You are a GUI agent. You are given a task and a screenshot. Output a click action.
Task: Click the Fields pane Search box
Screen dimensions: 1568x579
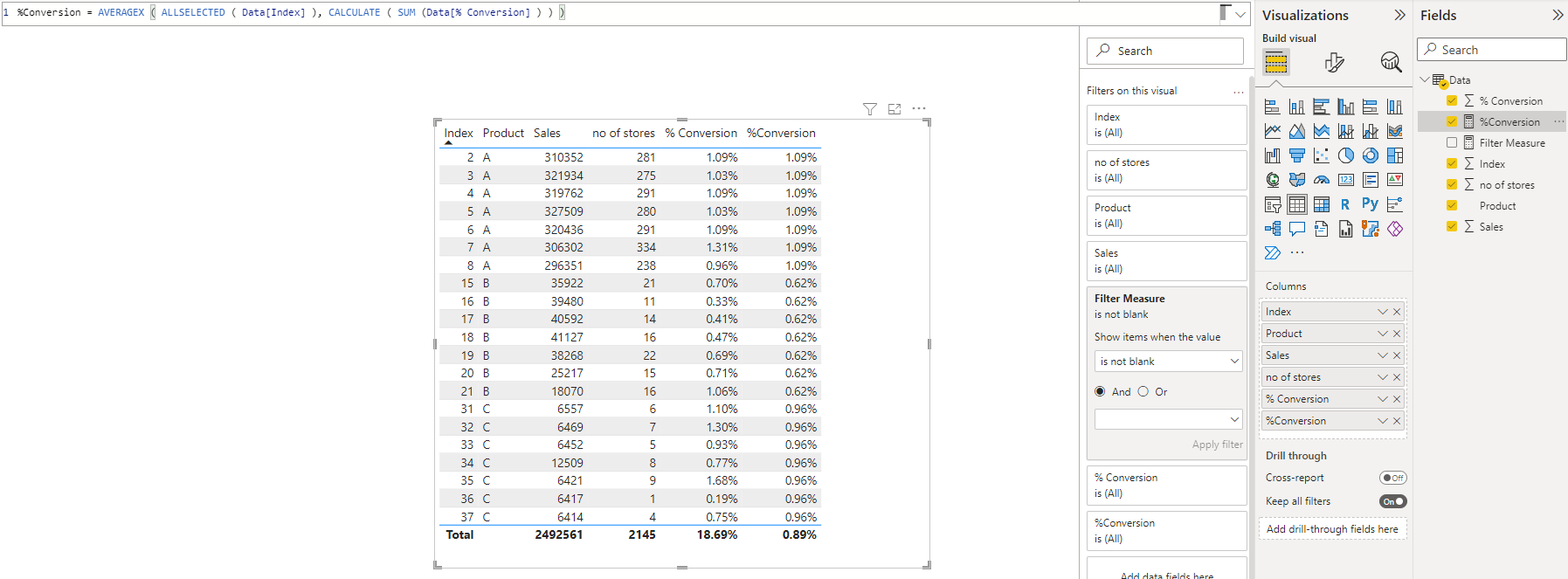1492,50
